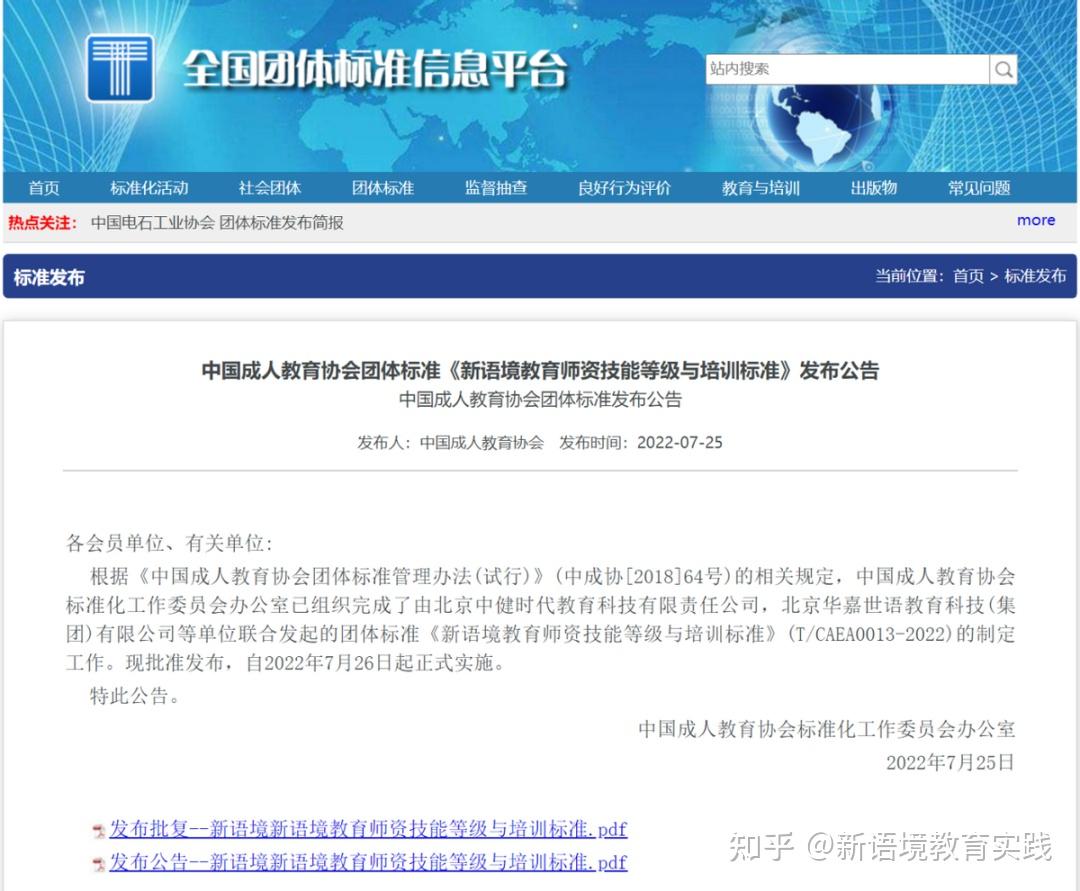This screenshot has width=1080, height=891.
Task: Click PDF icon beside 发布公告 link
Action: 99,864
